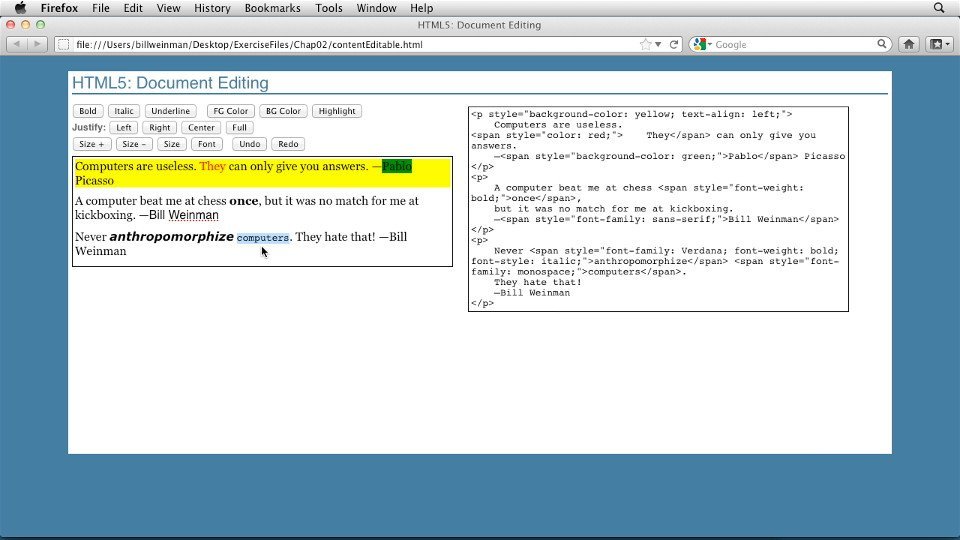Click the browser forward arrow
Image resolution: width=960 pixels, height=540 pixels.
click(x=37, y=44)
